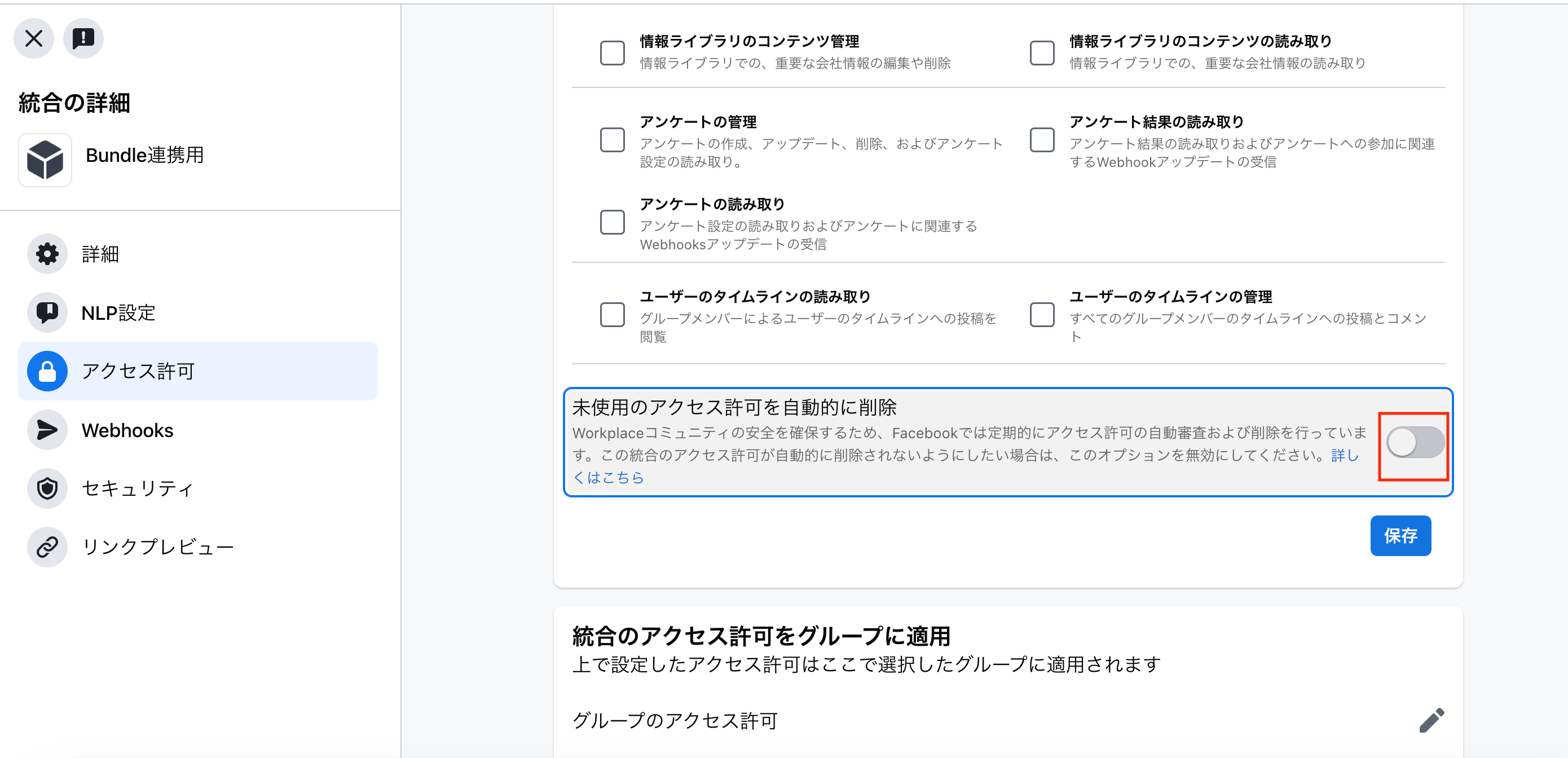Select the gear icon next to 詳細
The width and height of the screenshot is (1568, 758).
[x=47, y=253]
